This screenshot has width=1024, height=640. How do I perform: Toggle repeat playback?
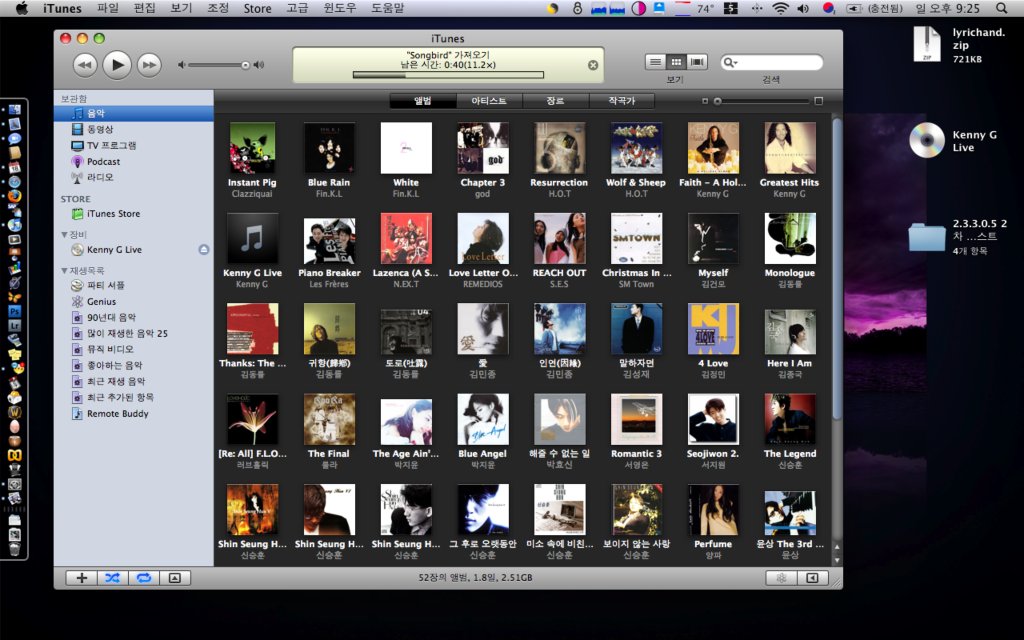point(144,578)
